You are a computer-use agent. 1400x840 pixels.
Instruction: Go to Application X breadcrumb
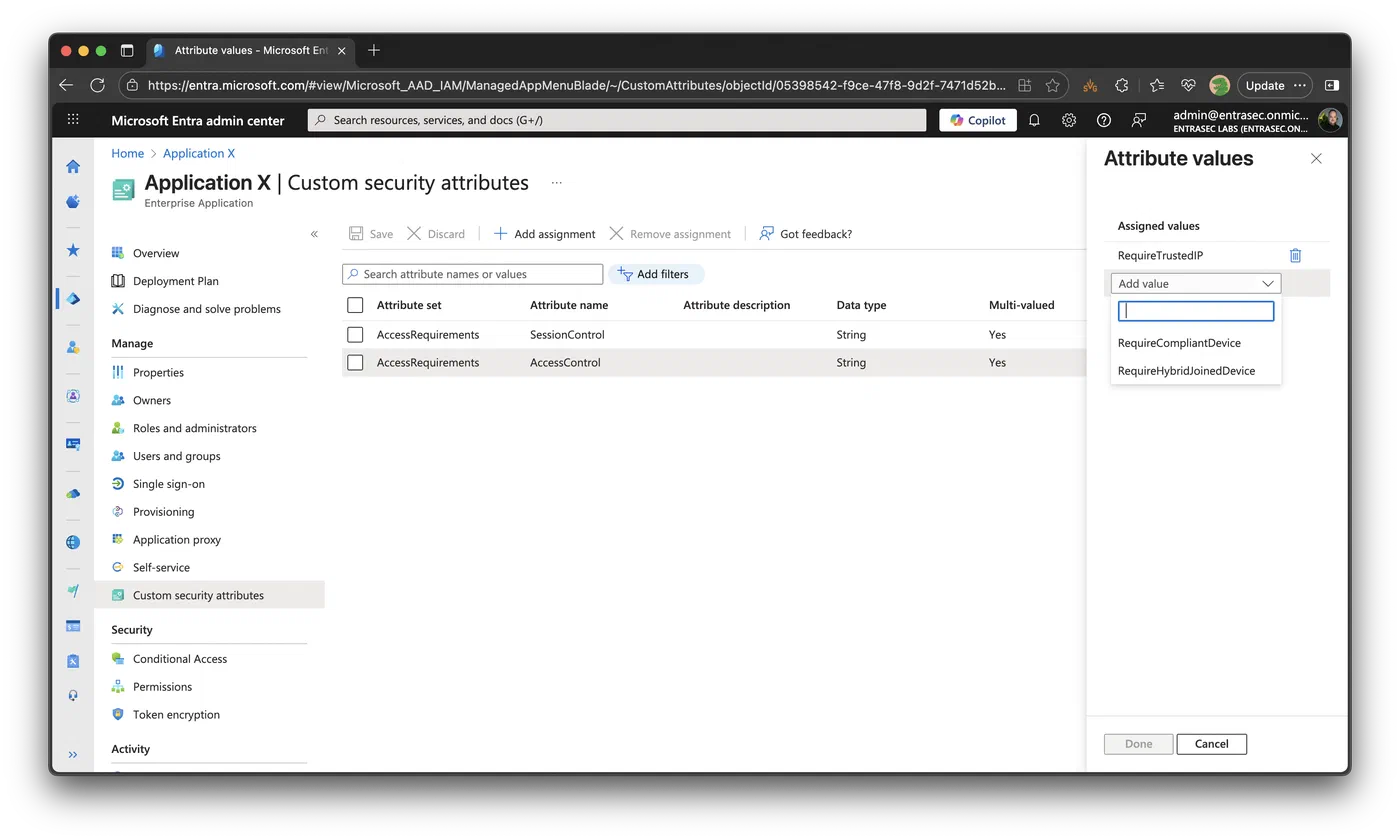pyautogui.click(x=199, y=153)
